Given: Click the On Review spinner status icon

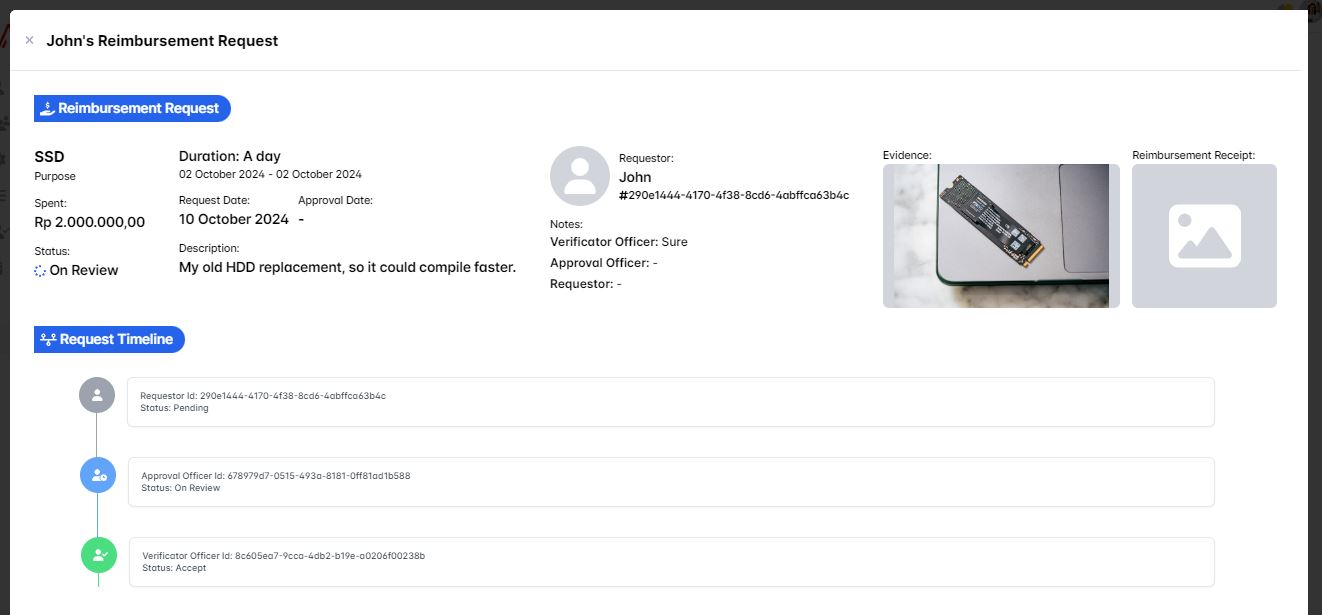Looking at the screenshot, I should tap(40, 271).
